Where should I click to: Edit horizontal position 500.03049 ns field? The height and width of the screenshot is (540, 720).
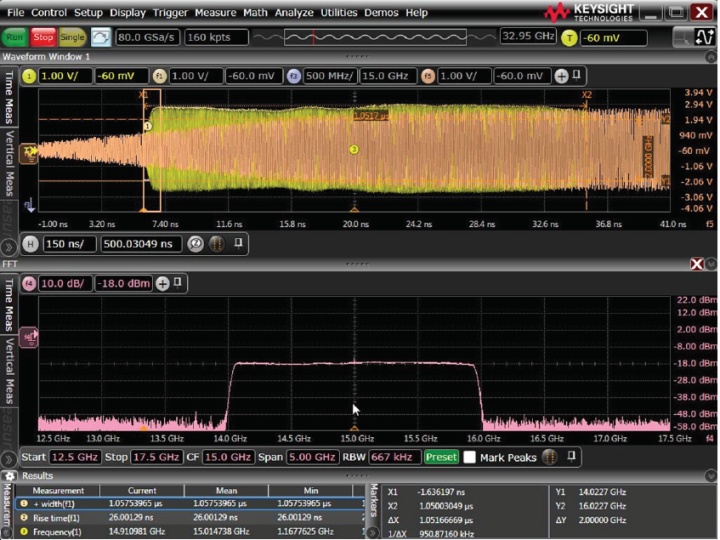tap(141, 244)
